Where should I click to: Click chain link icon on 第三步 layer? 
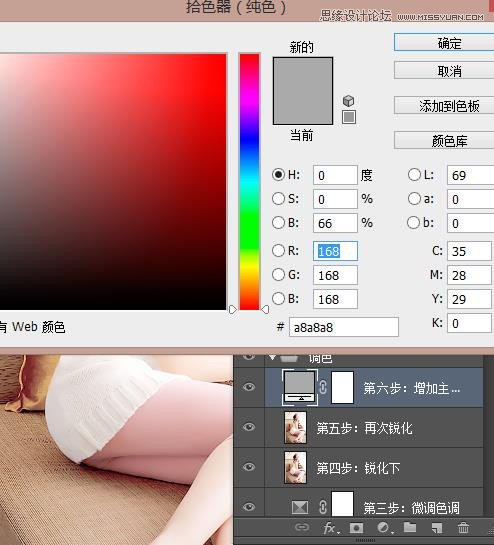click(x=323, y=507)
